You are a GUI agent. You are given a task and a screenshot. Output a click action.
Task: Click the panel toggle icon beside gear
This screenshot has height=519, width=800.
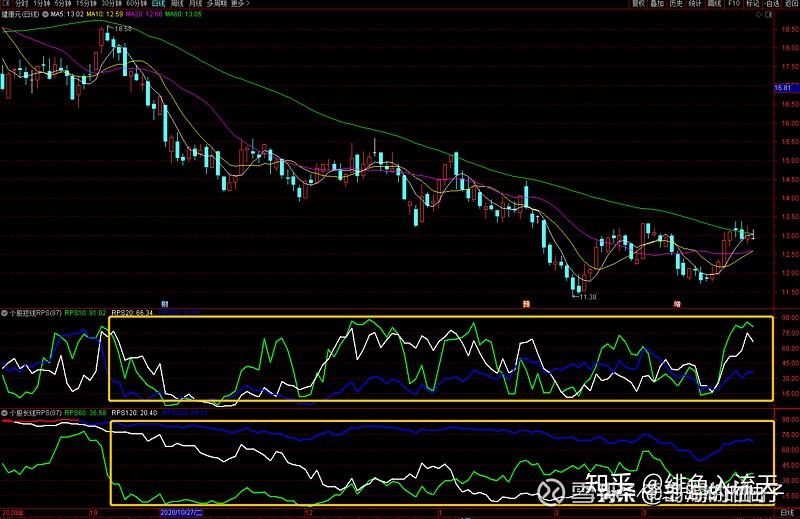coord(769,14)
